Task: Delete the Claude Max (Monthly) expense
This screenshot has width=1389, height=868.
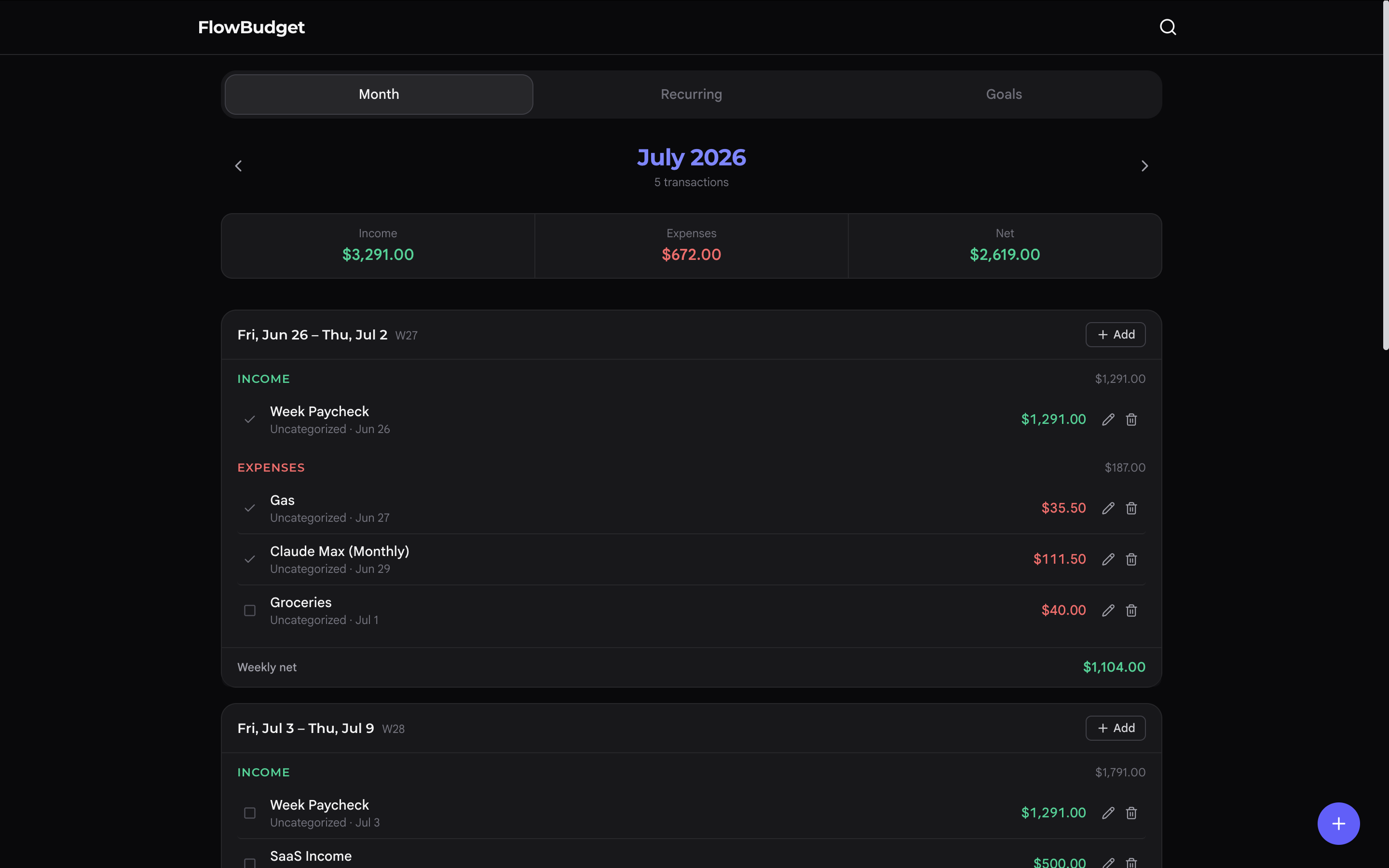Action: coord(1131,559)
